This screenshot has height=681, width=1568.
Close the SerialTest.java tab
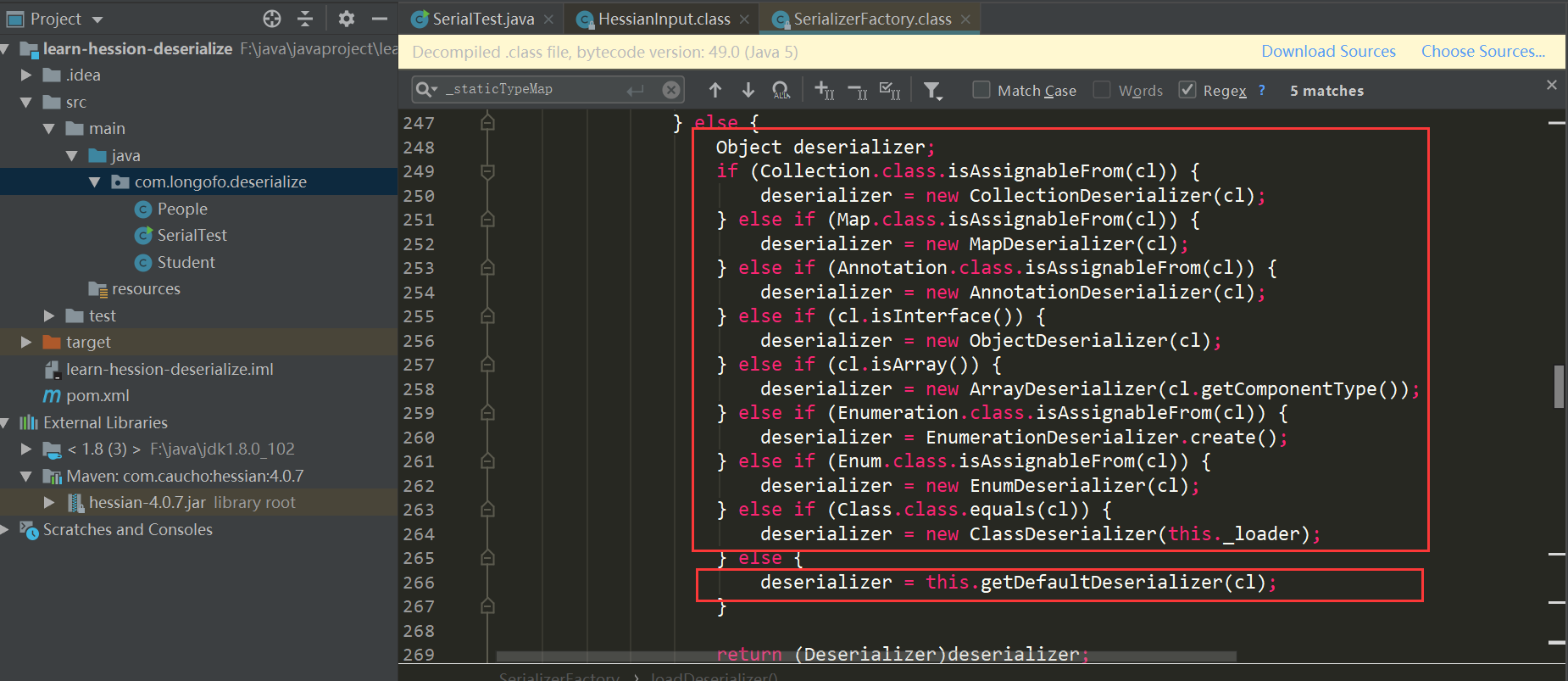(x=548, y=19)
